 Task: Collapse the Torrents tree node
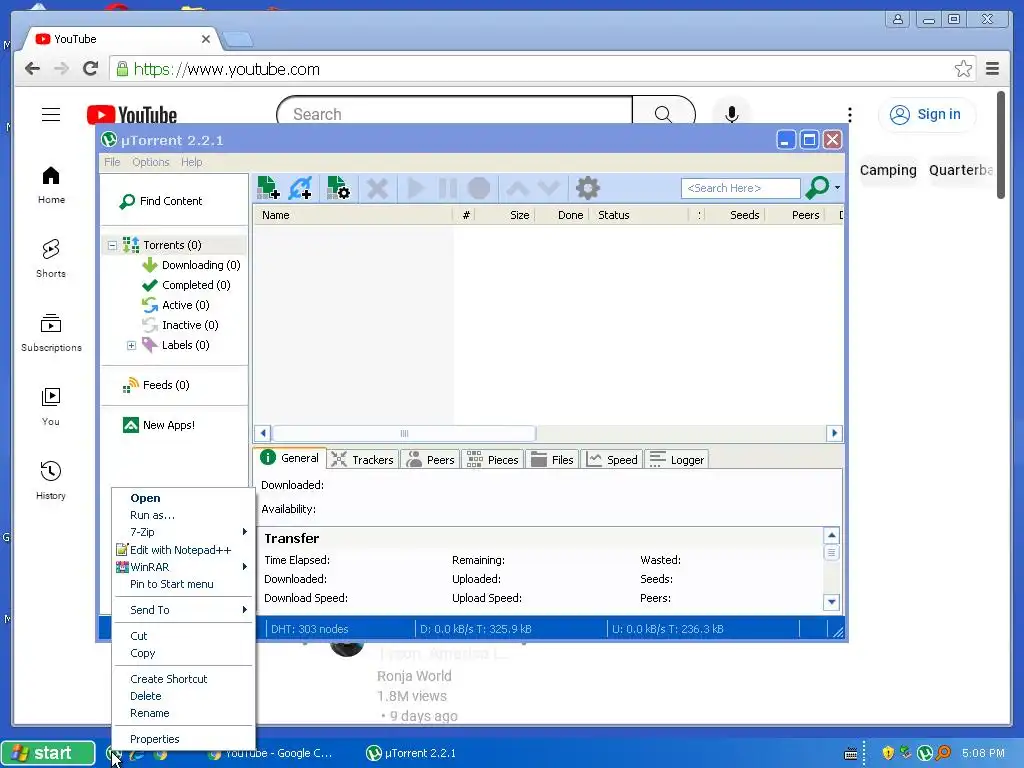click(112, 246)
